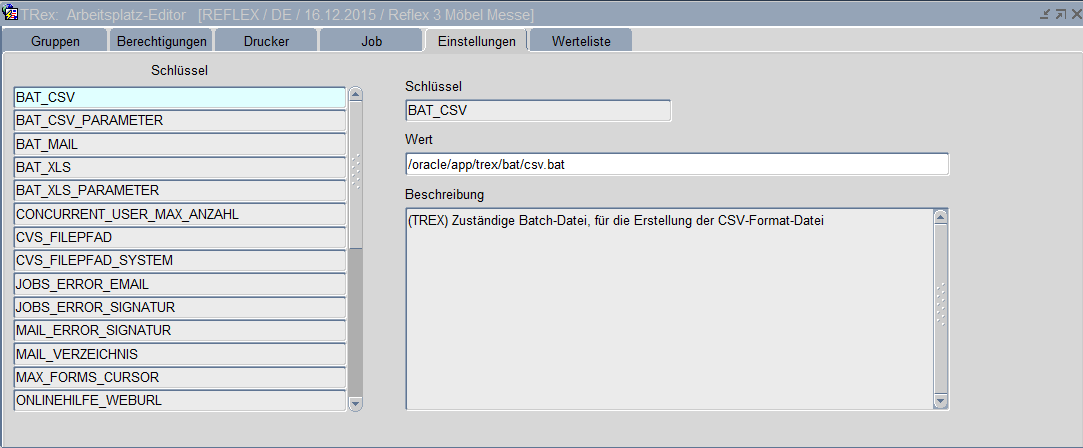Switch to the Gruppen tab
The image size is (1083, 448).
pyautogui.click(x=55, y=41)
